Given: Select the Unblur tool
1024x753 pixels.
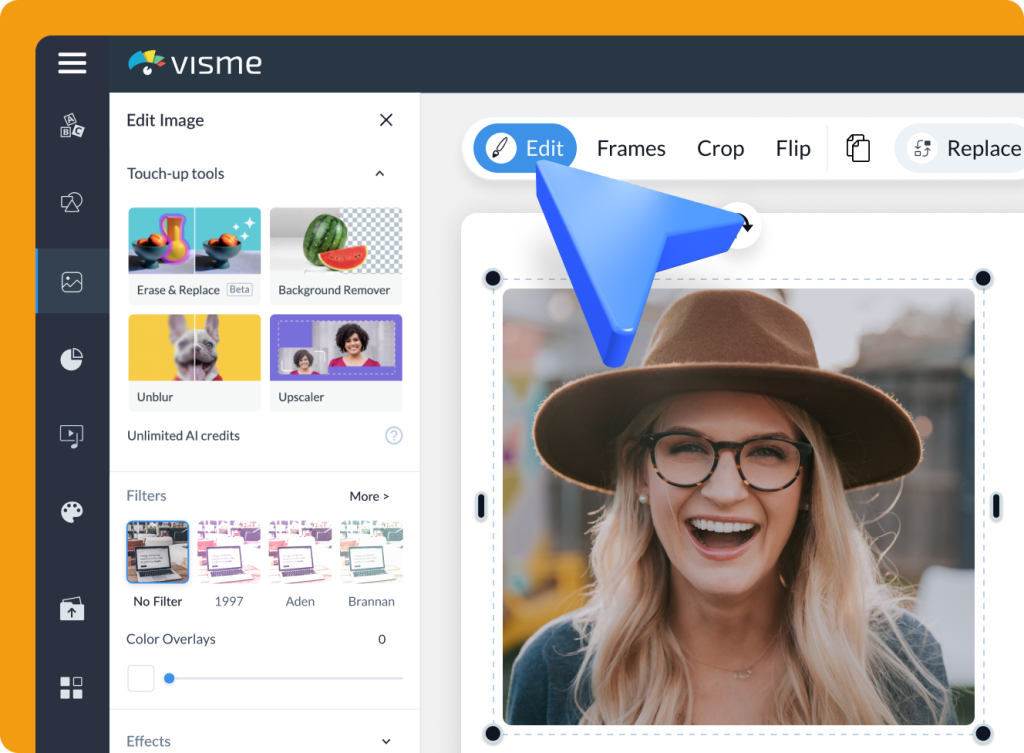Looking at the screenshot, I should (x=195, y=363).
